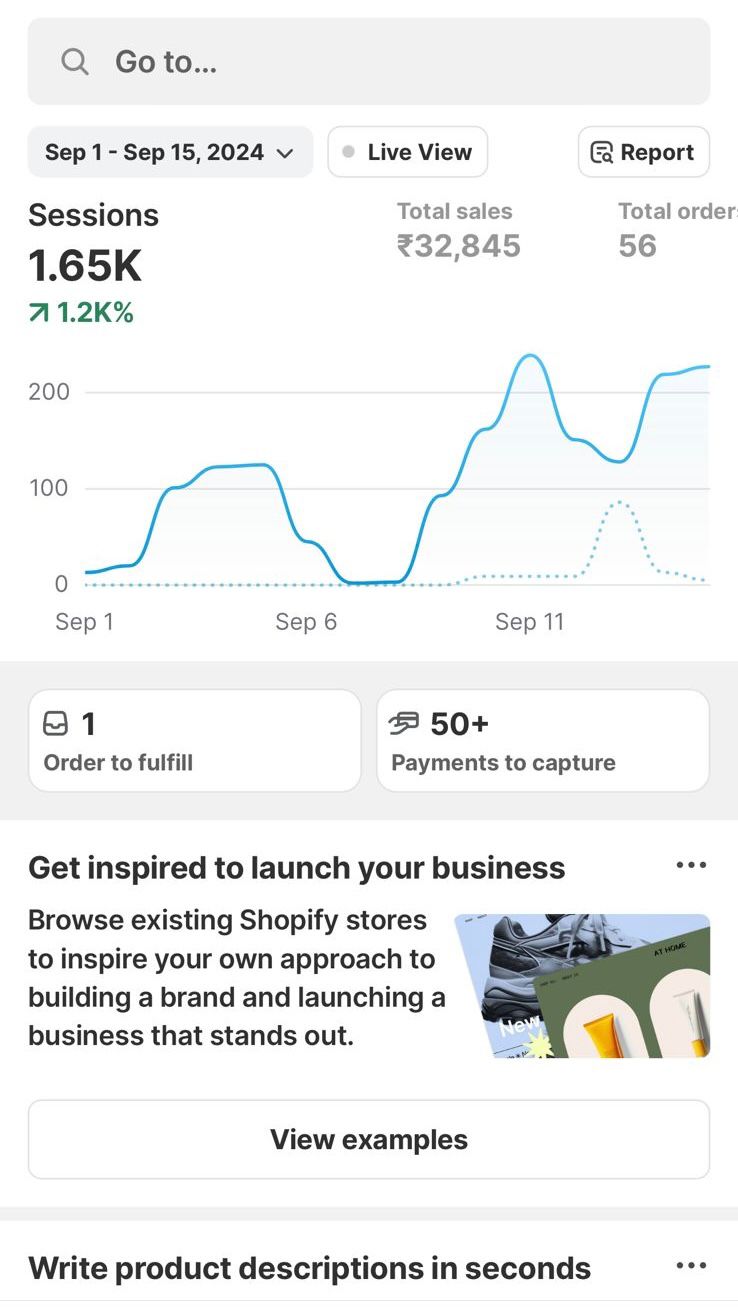
Task: Click the Shopify stores preview image
Action: click(582, 986)
